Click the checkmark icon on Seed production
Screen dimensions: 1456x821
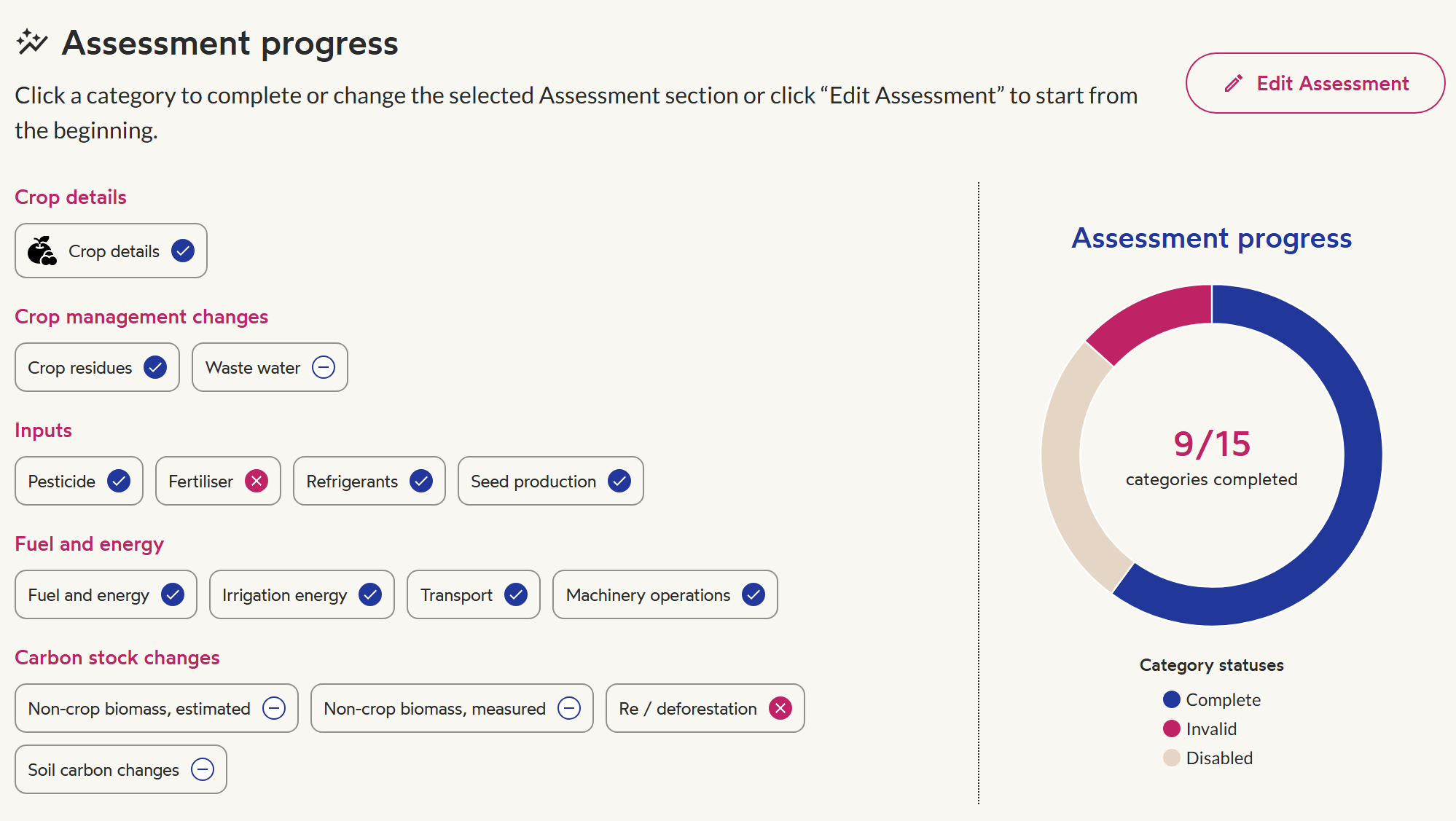pos(619,481)
